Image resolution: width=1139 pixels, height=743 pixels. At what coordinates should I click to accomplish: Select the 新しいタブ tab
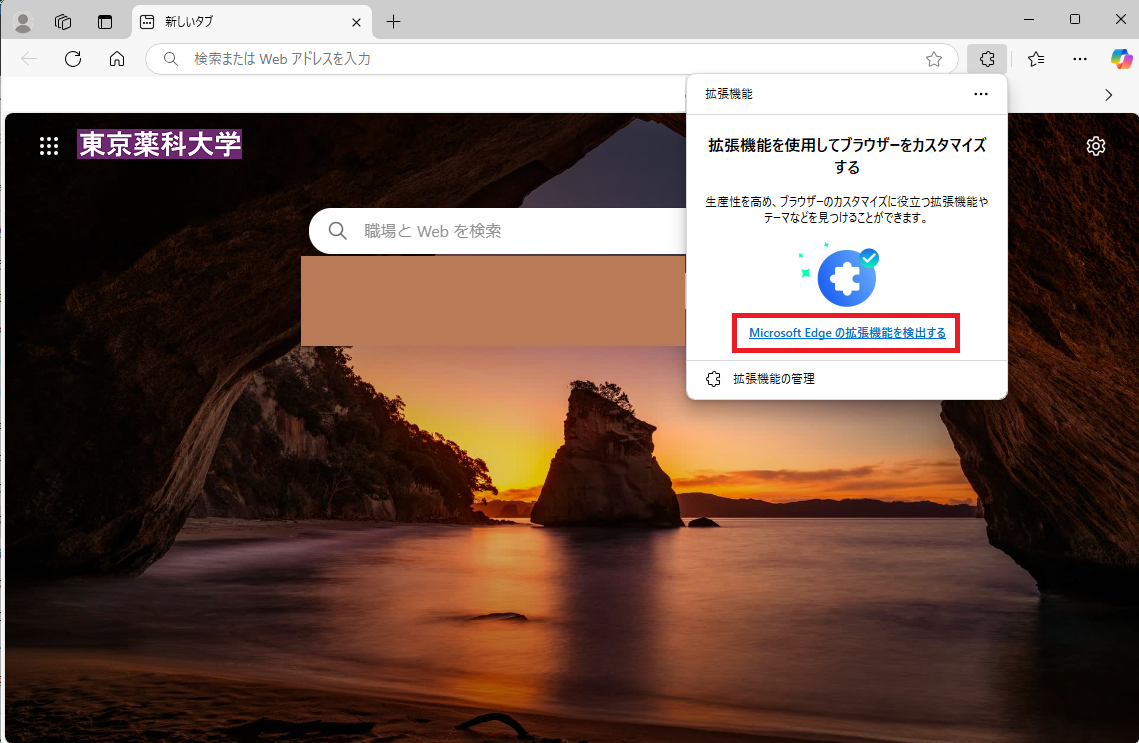click(240, 21)
